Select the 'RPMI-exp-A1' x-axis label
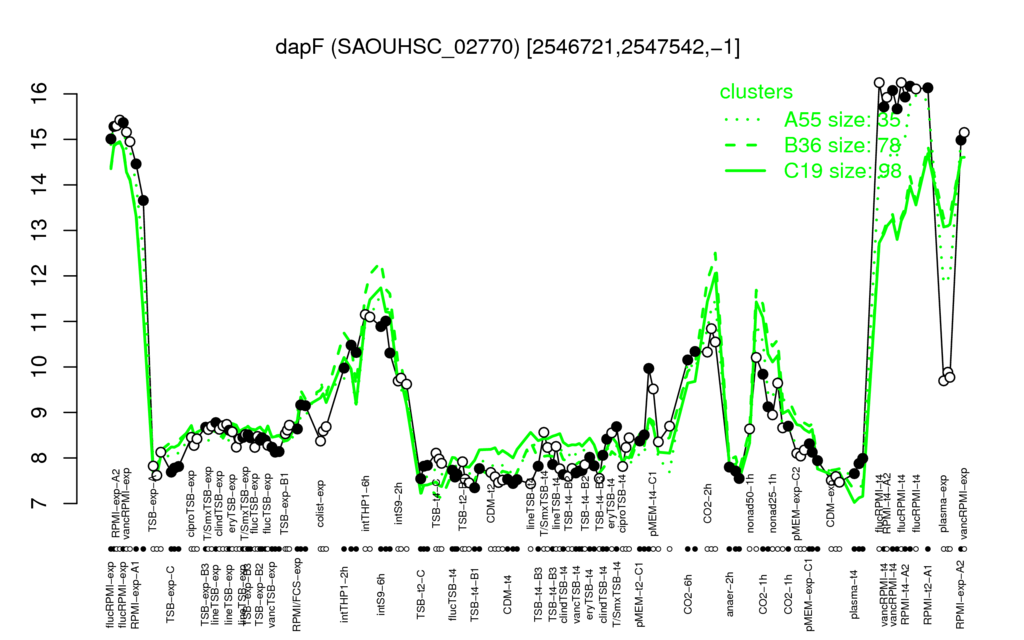This screenshot has width=1024, height=640. click(x=134, y=594)
